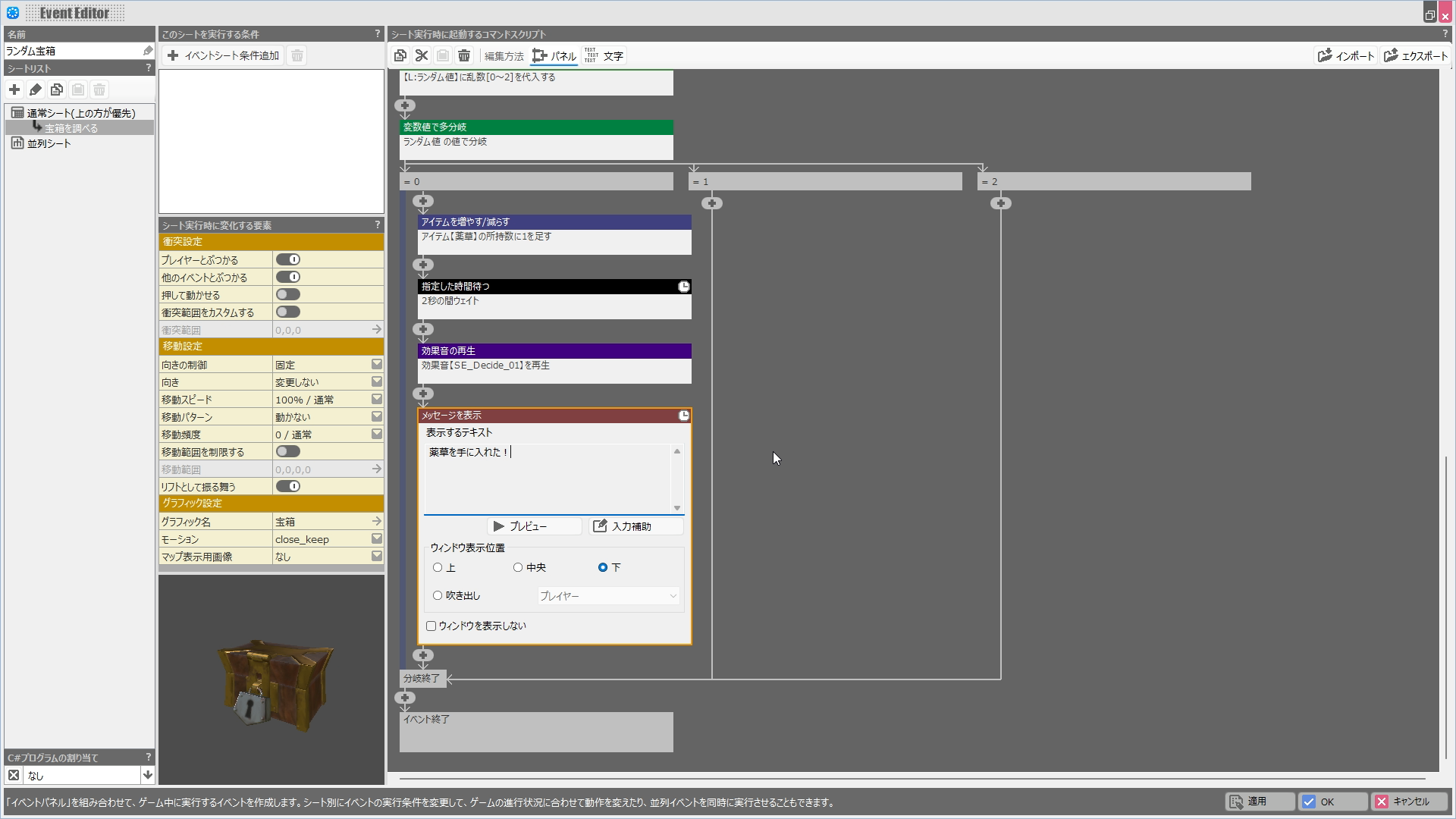The height and width of the screenshot is (819, 1456).
Task: Open help for the sheet conditions pane
Action: pyautogui.click(x=377, y=34)
